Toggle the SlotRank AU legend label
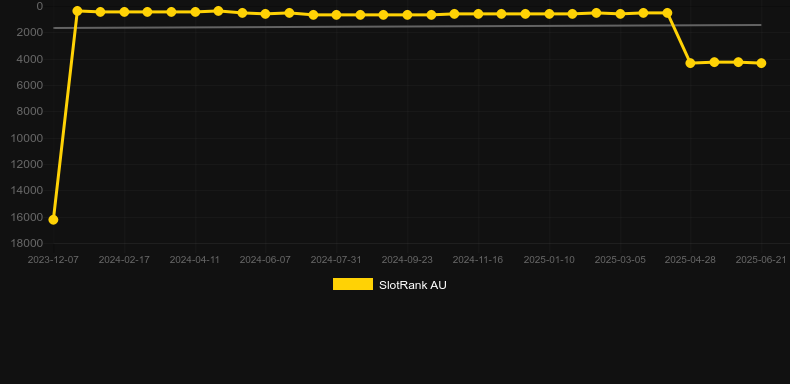 413,285
